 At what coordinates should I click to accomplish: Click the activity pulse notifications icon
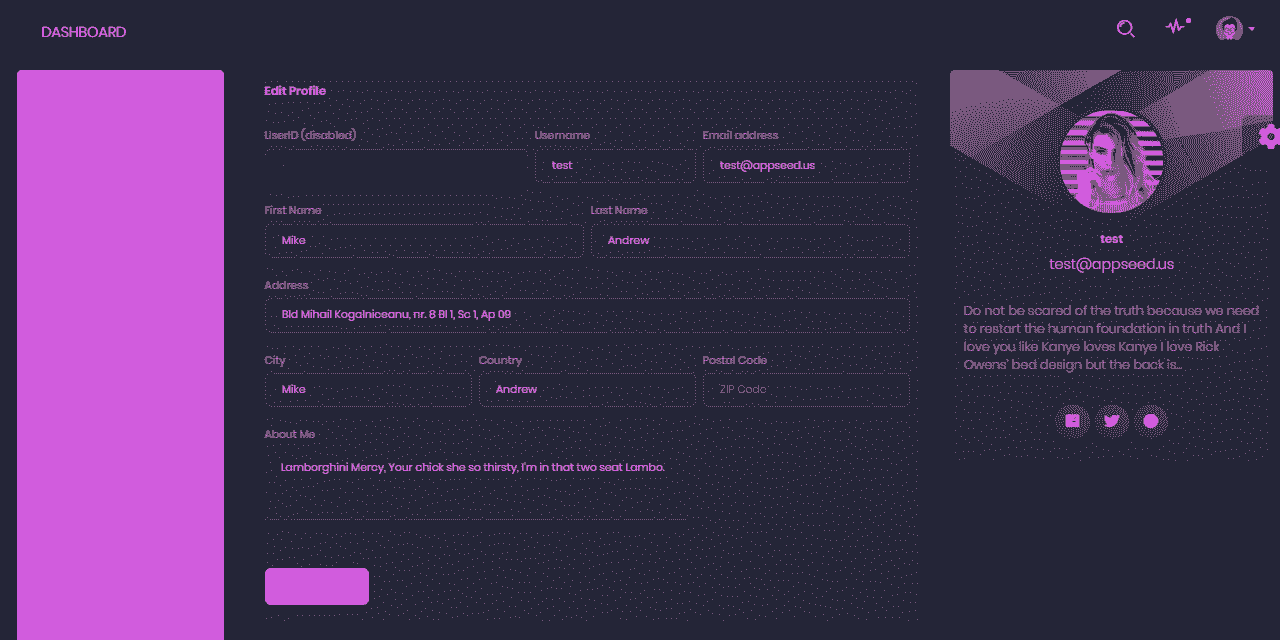coord(1176,27)
